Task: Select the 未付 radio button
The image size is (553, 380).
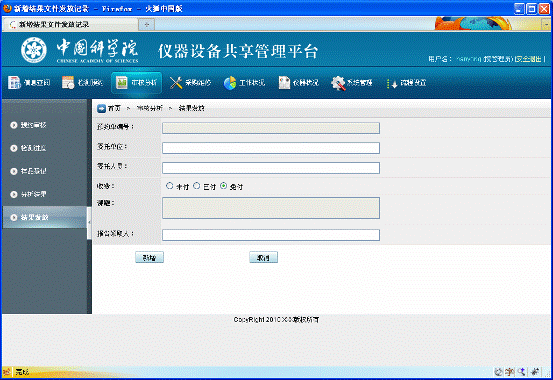Action: 170,186
